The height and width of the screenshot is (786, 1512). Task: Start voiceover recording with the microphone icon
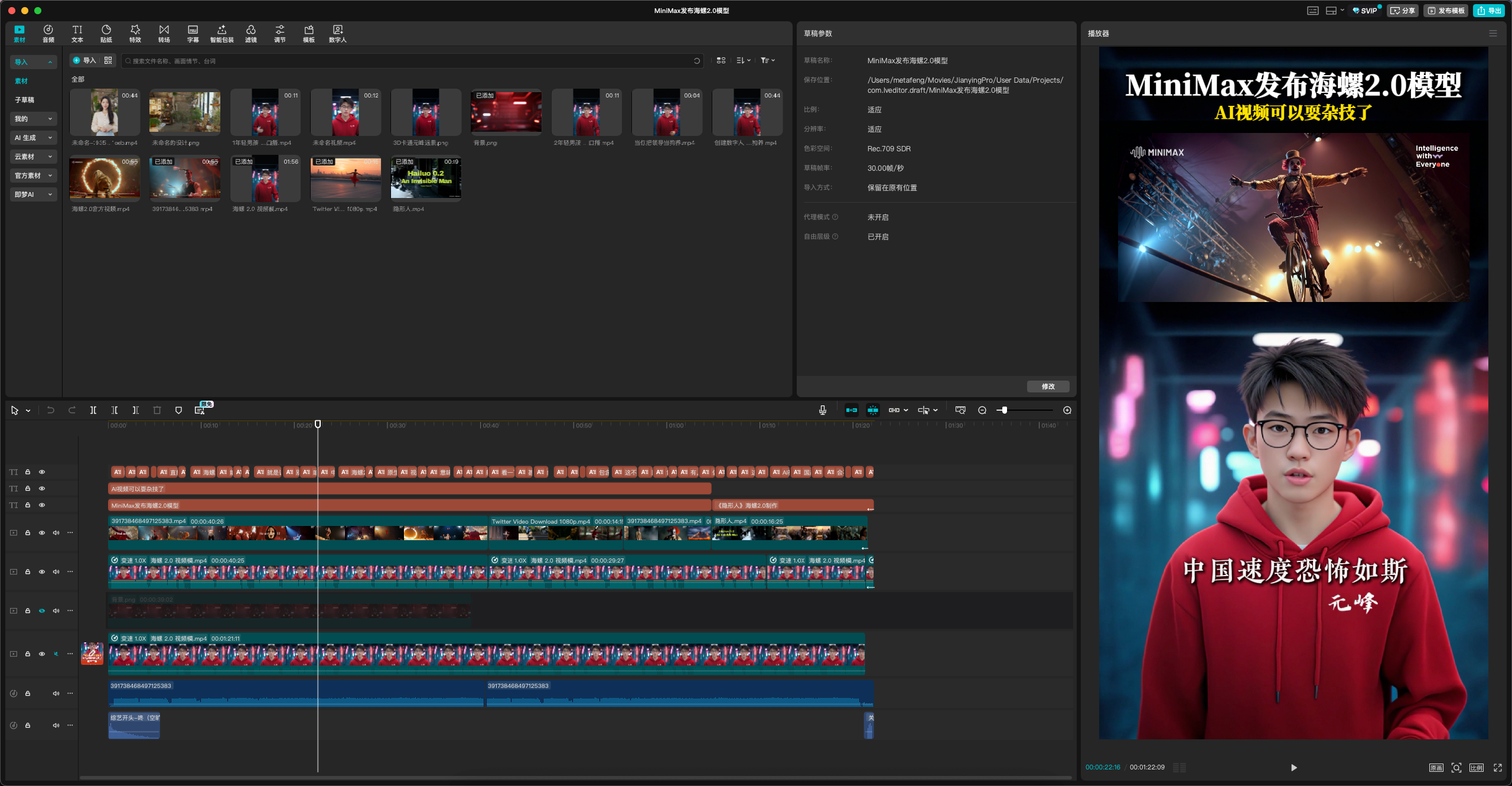(x=823, y=410)
